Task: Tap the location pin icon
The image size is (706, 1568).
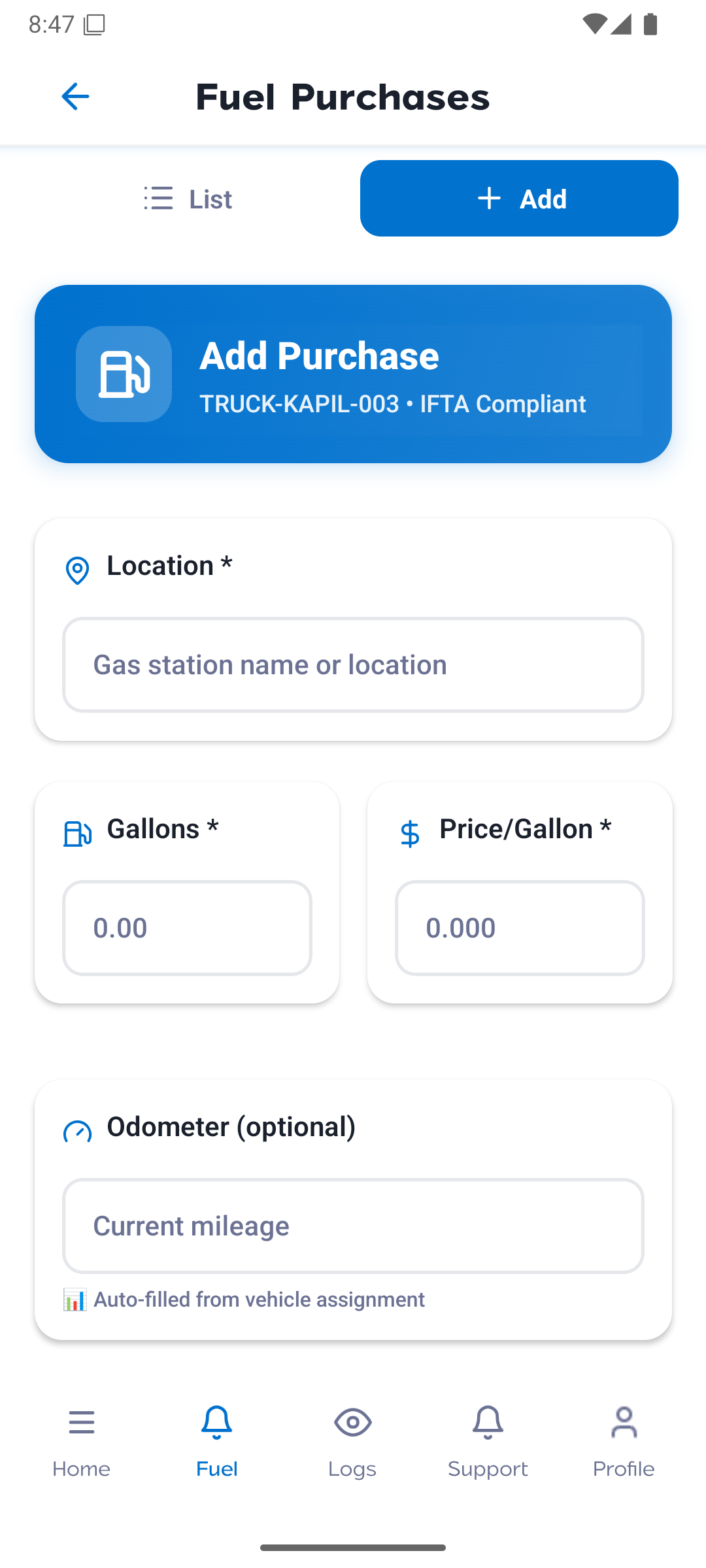Action: [77, 570]
